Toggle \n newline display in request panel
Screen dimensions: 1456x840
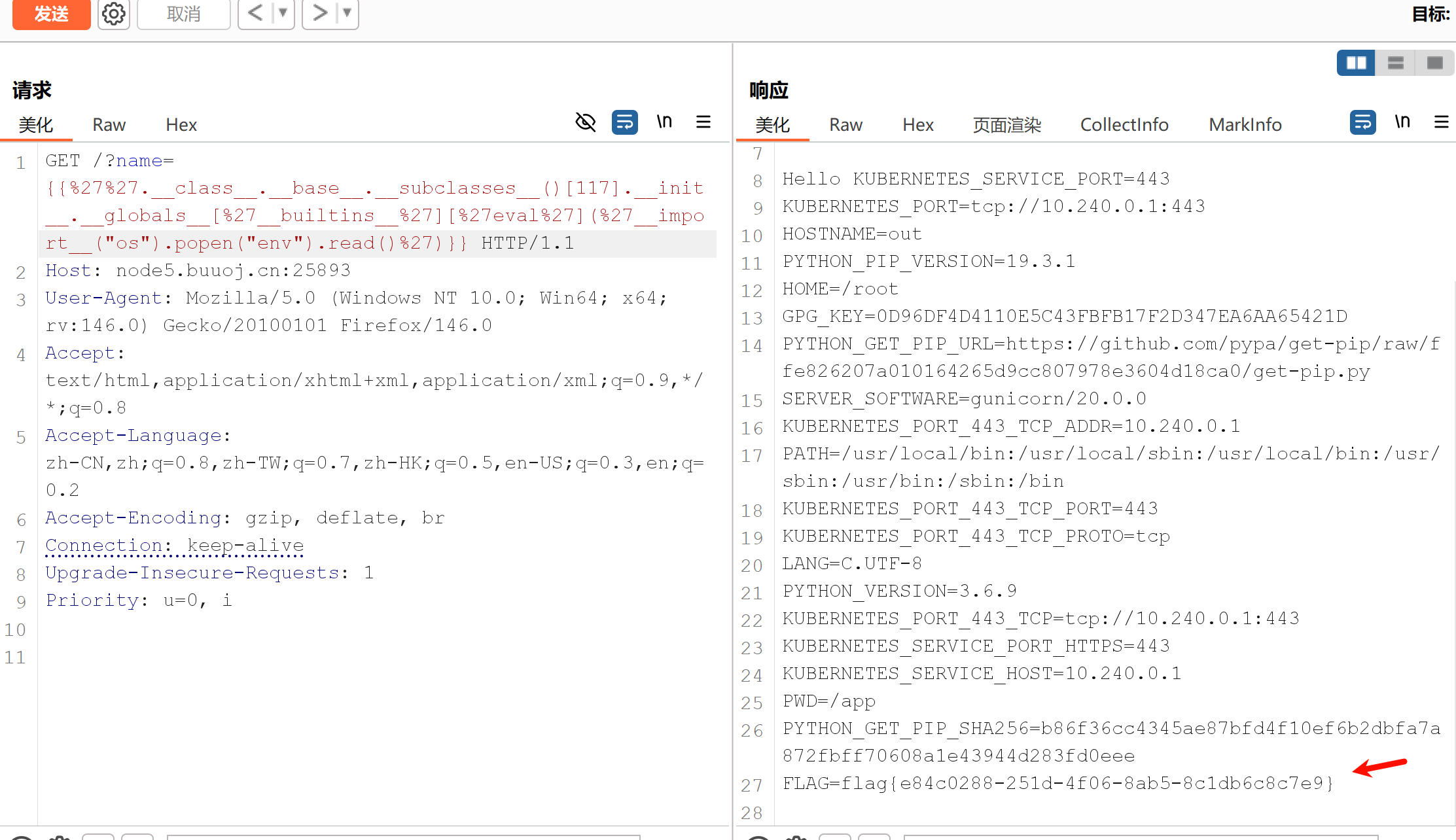(x=664, y=122)
